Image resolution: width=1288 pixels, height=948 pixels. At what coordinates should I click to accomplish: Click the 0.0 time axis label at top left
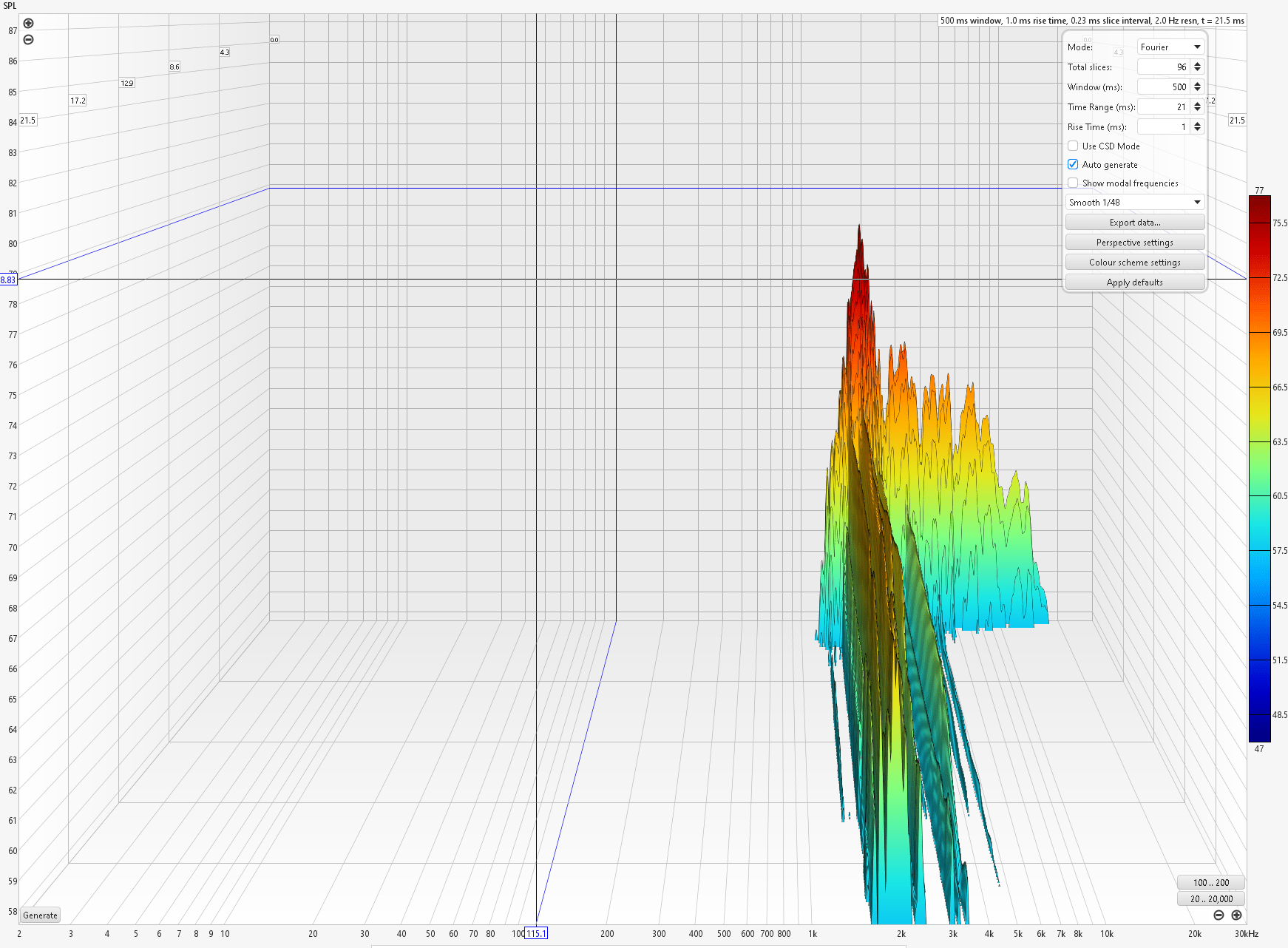274,40
